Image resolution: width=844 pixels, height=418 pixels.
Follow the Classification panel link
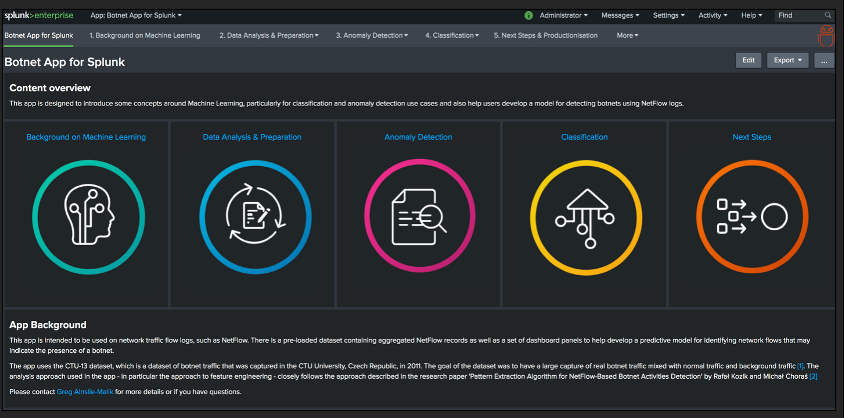pyautogui.click(x=584, y=137)
